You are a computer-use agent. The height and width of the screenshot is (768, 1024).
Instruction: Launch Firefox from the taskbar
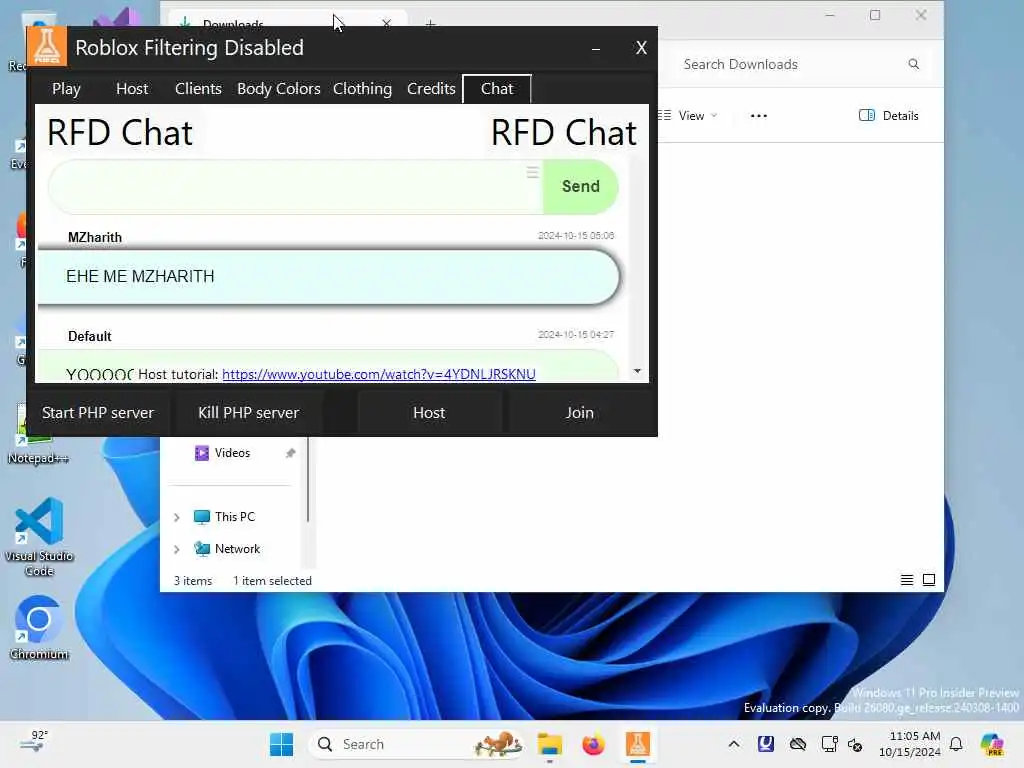pyautogui.click(x=593, y=744)
